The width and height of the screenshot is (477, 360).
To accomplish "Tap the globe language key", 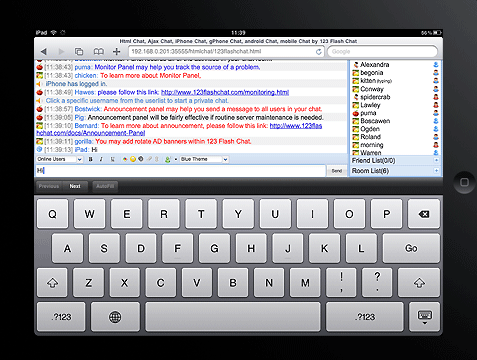I will (115, 317).
